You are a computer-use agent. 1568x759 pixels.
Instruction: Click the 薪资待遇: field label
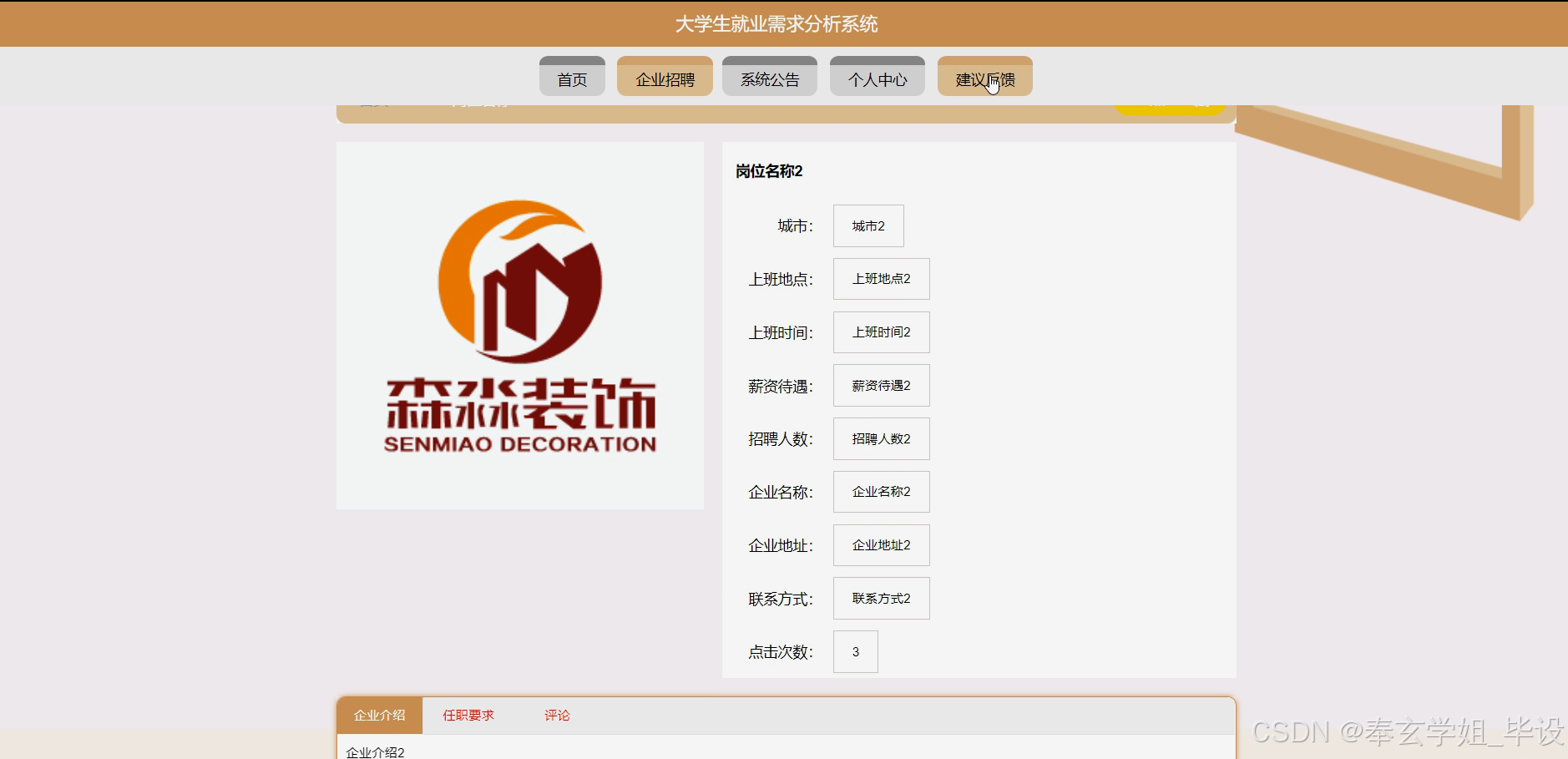(781, 387)
